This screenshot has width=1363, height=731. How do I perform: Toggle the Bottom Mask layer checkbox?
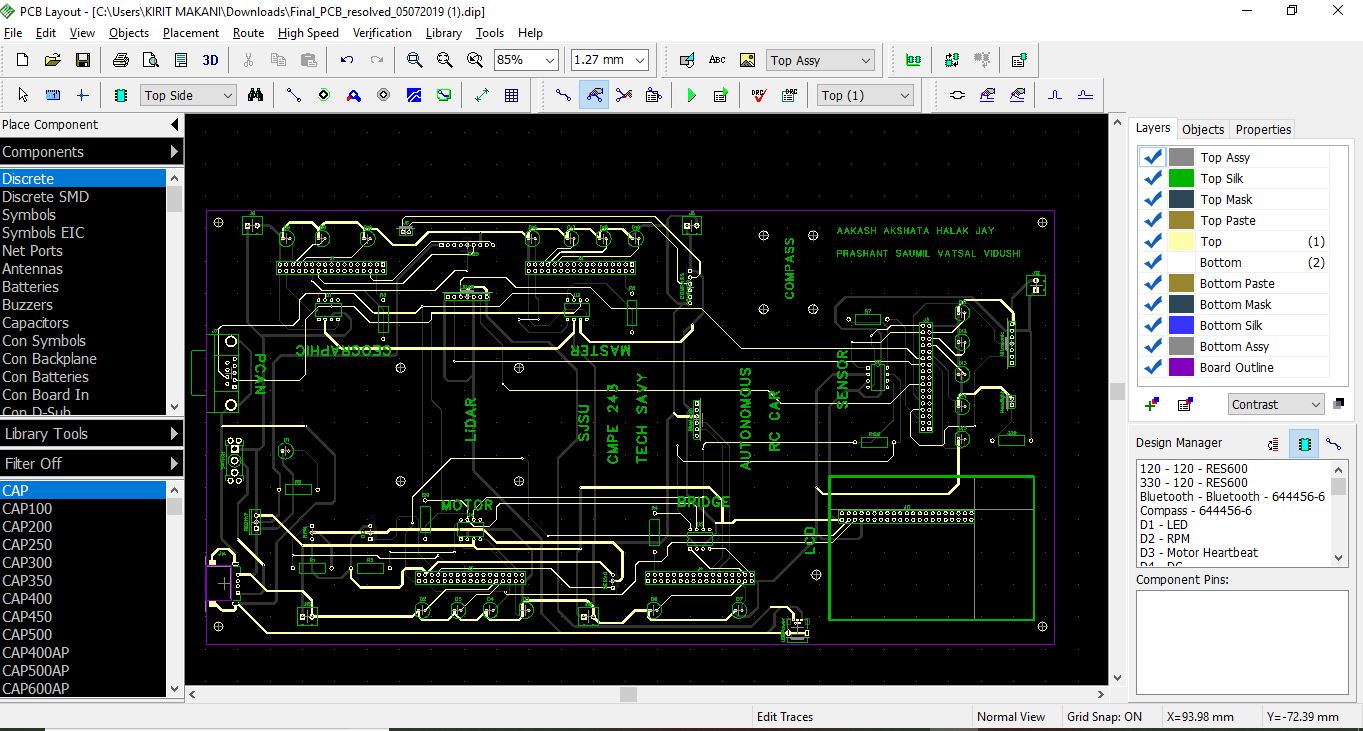1152,304
